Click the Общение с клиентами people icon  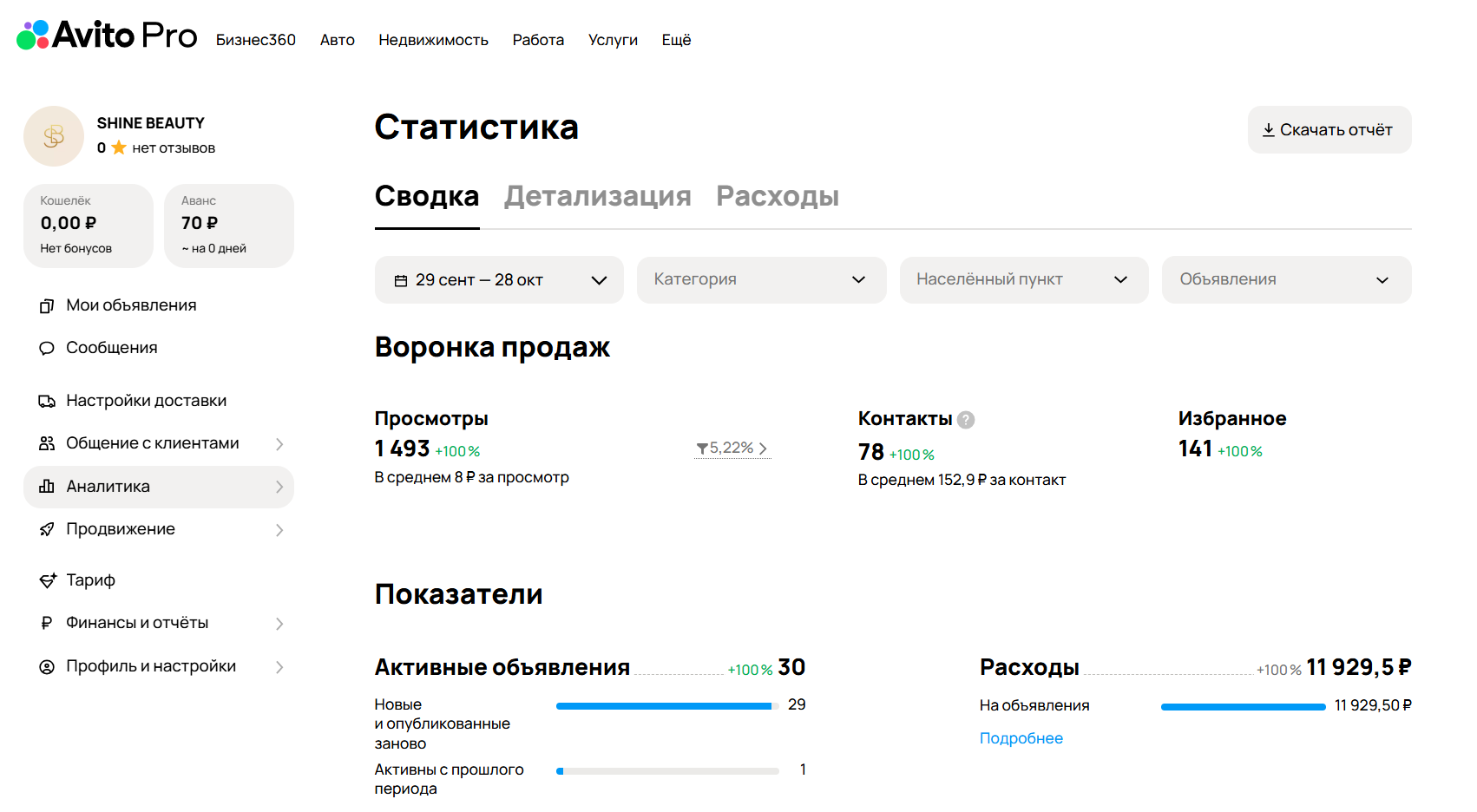tap(47, 443)
